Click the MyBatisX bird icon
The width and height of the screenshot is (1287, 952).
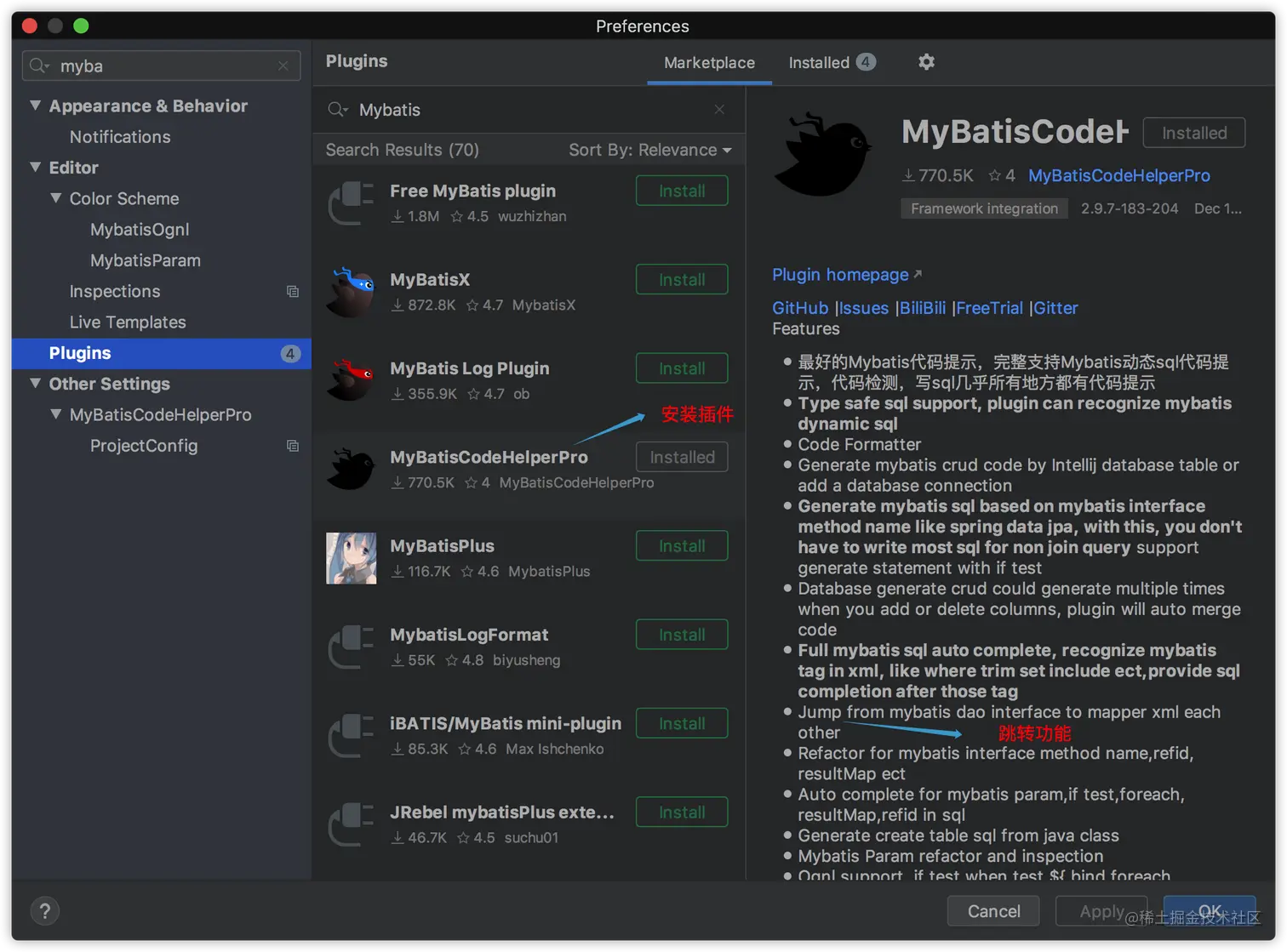(352, 292)
